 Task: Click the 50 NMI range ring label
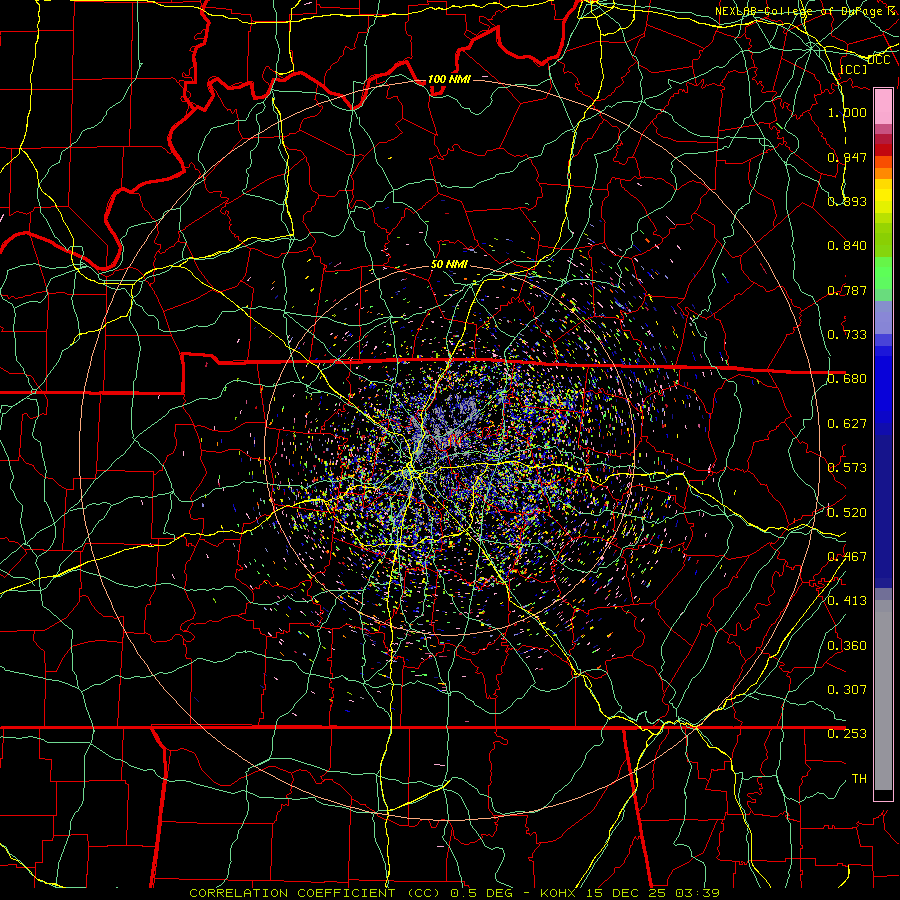tap(449, 264)
